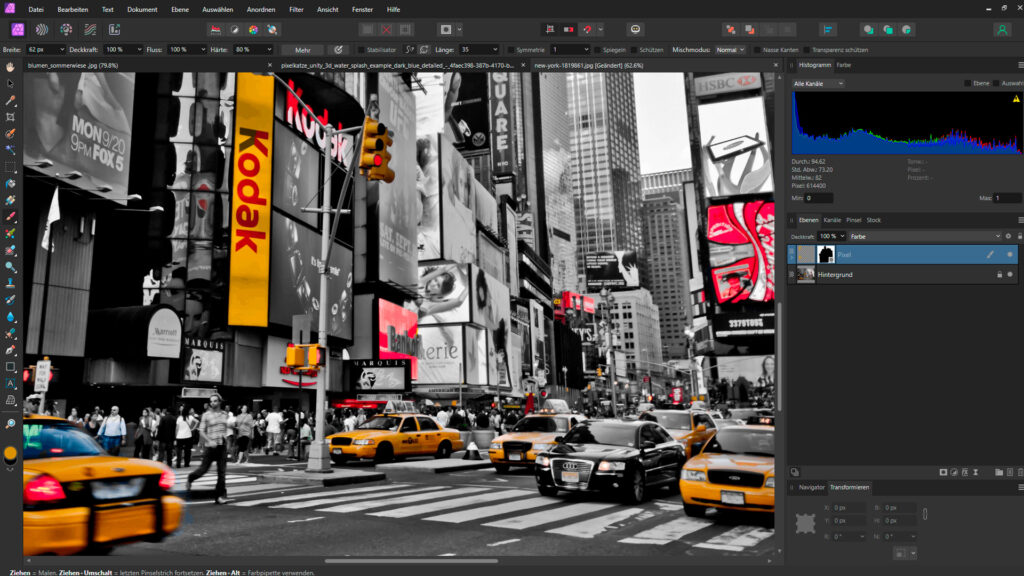The height and width of the screenshot is (576, 1024).
Task: Click the alignment icon in toolbar
Action: coord(827,29)
